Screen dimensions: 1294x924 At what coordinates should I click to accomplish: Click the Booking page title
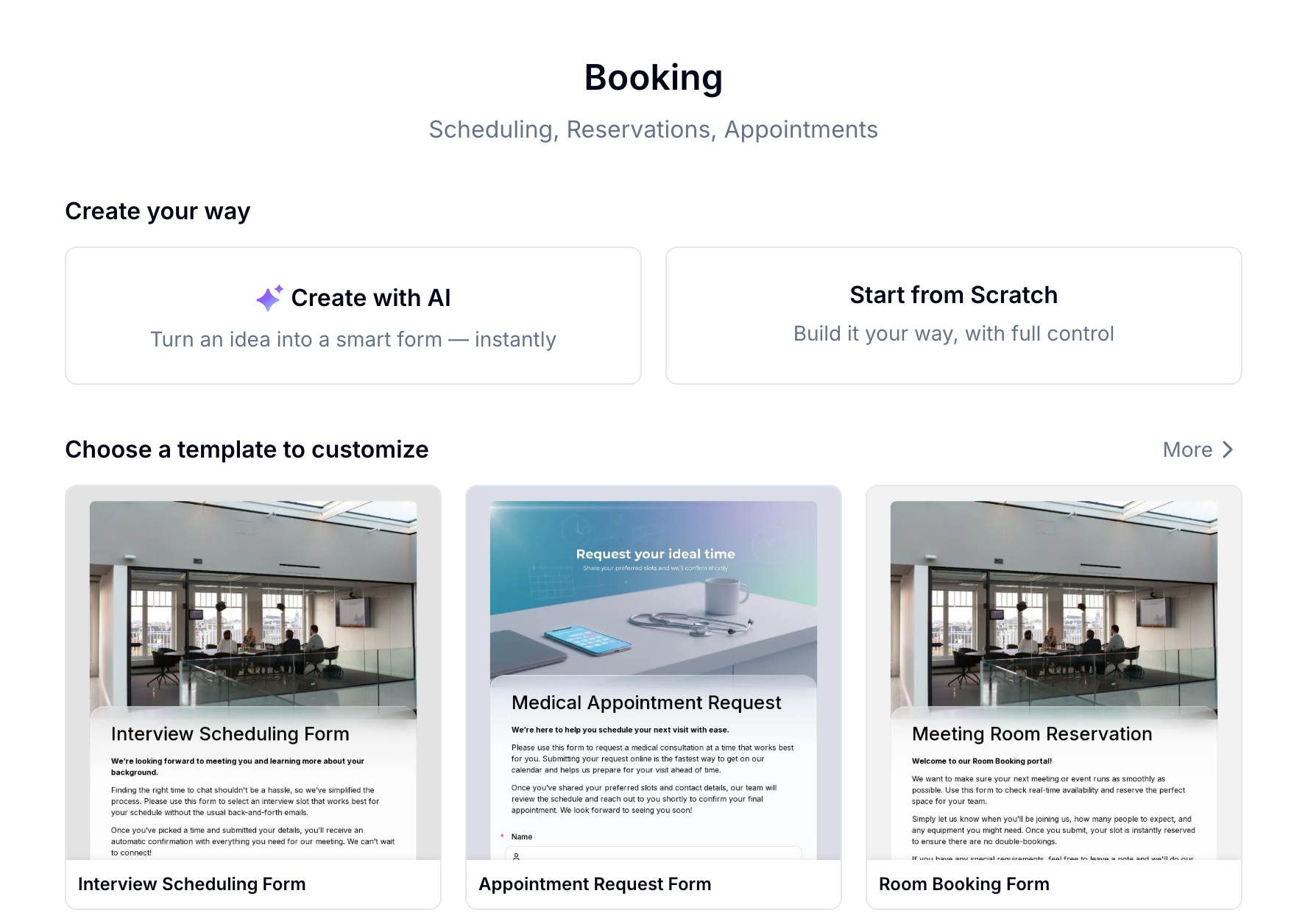pyautogui.click(x=653, y=77)
